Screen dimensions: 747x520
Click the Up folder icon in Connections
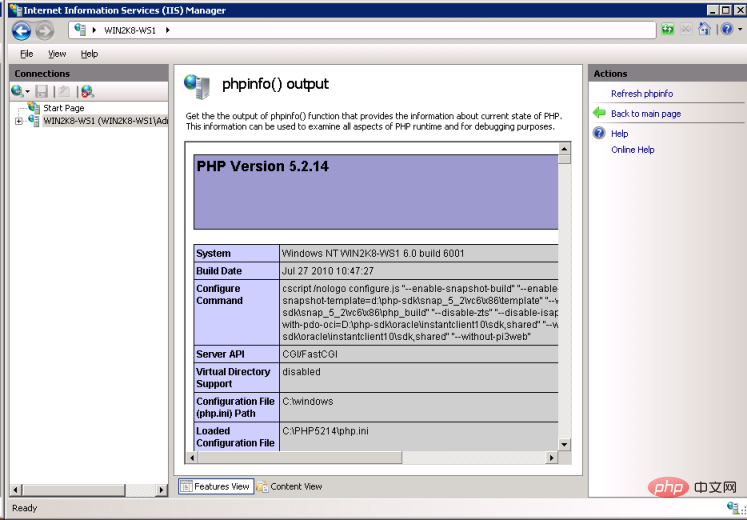(x=64, y=91)
